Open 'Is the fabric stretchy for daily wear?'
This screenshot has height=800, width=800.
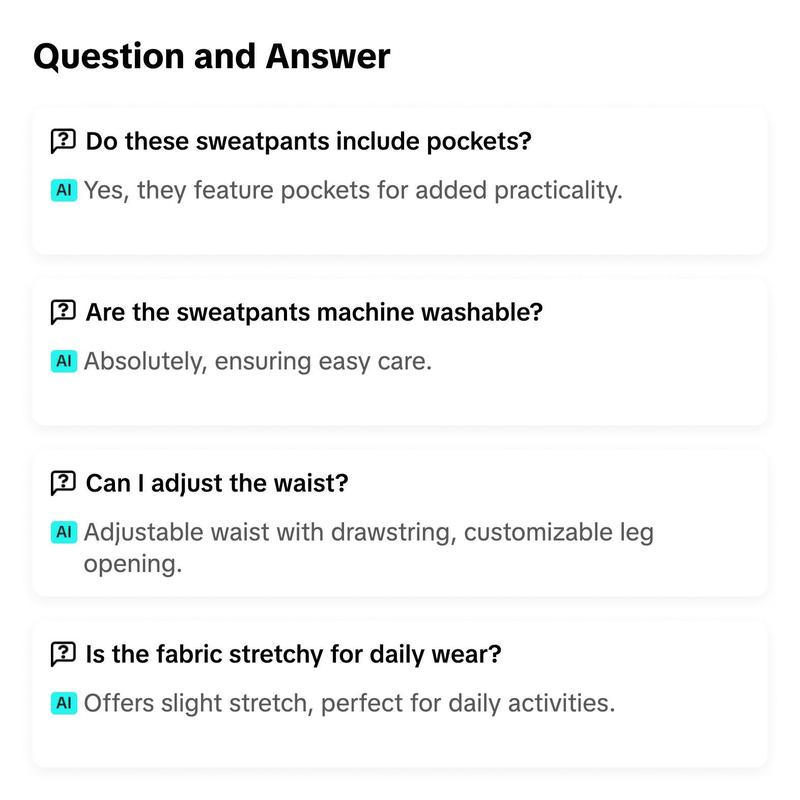tap(293, 654)
